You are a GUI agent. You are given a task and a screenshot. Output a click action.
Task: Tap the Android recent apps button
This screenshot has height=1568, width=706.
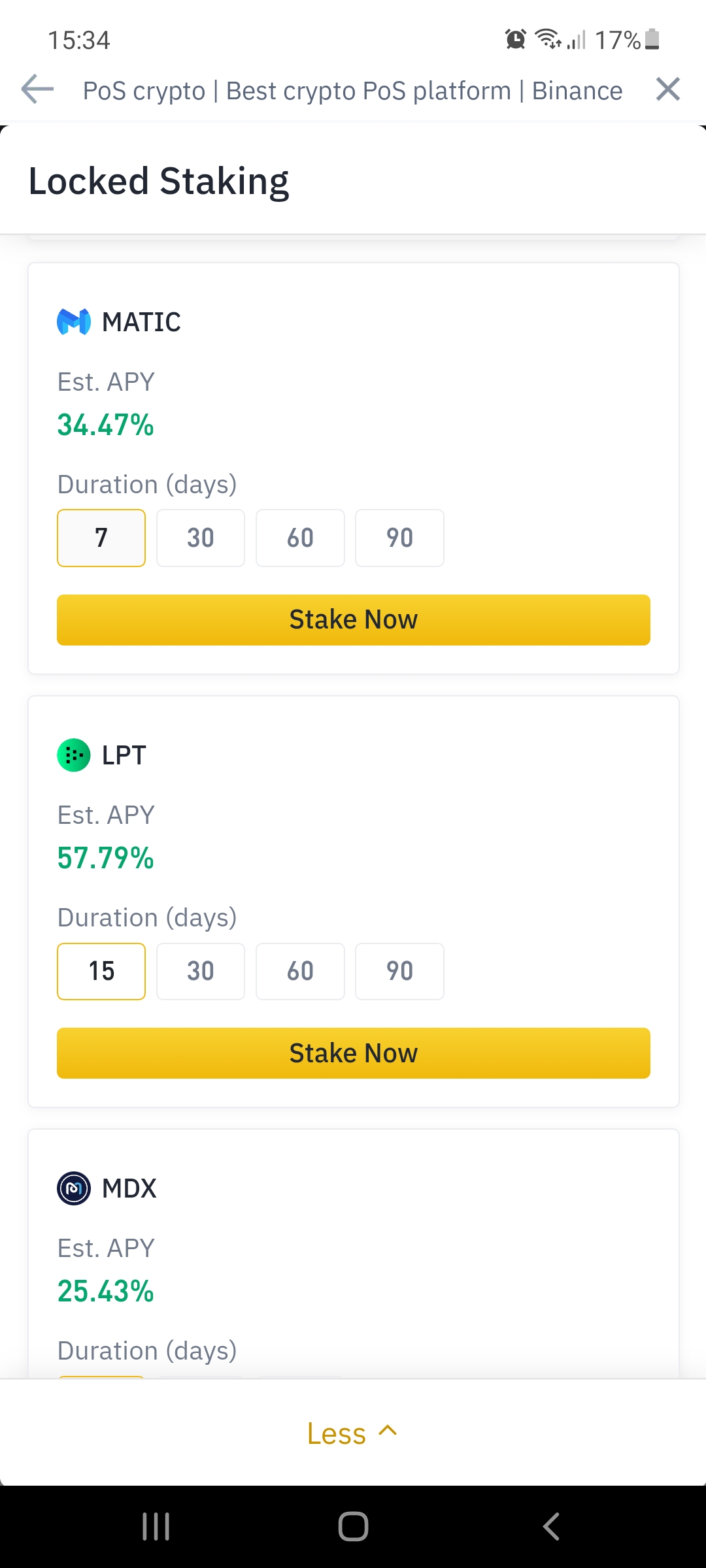tap(155, 1527)
